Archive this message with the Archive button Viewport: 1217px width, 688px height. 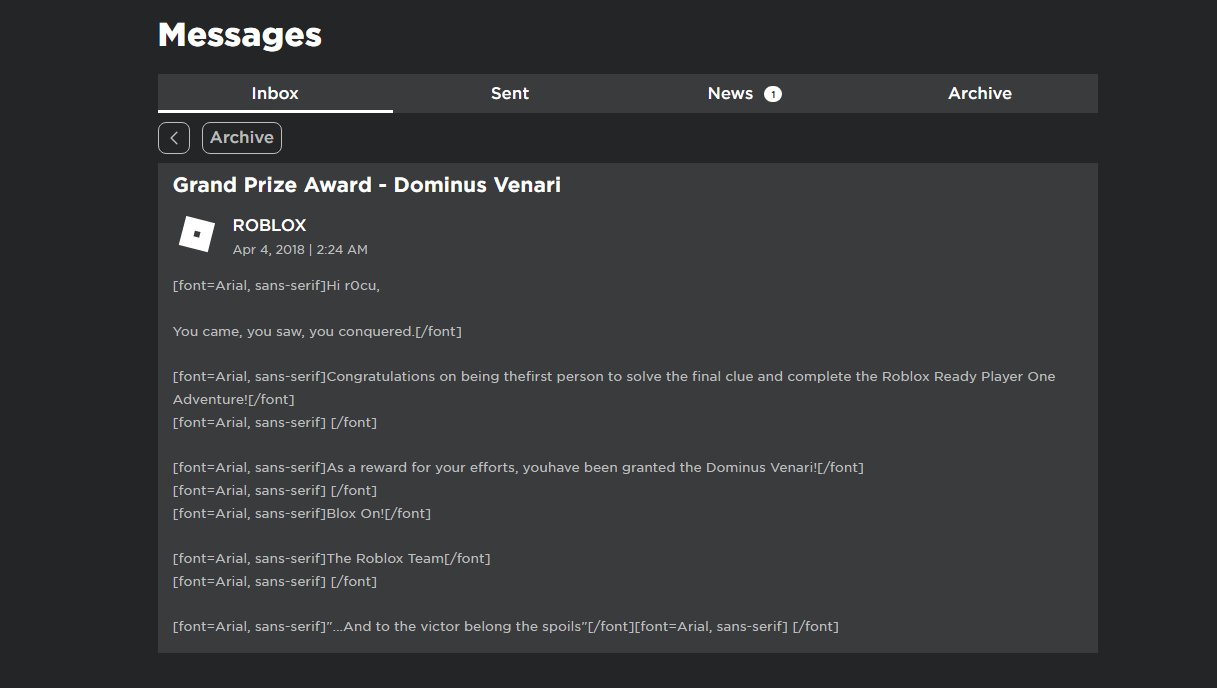click(x=242, y=138)
